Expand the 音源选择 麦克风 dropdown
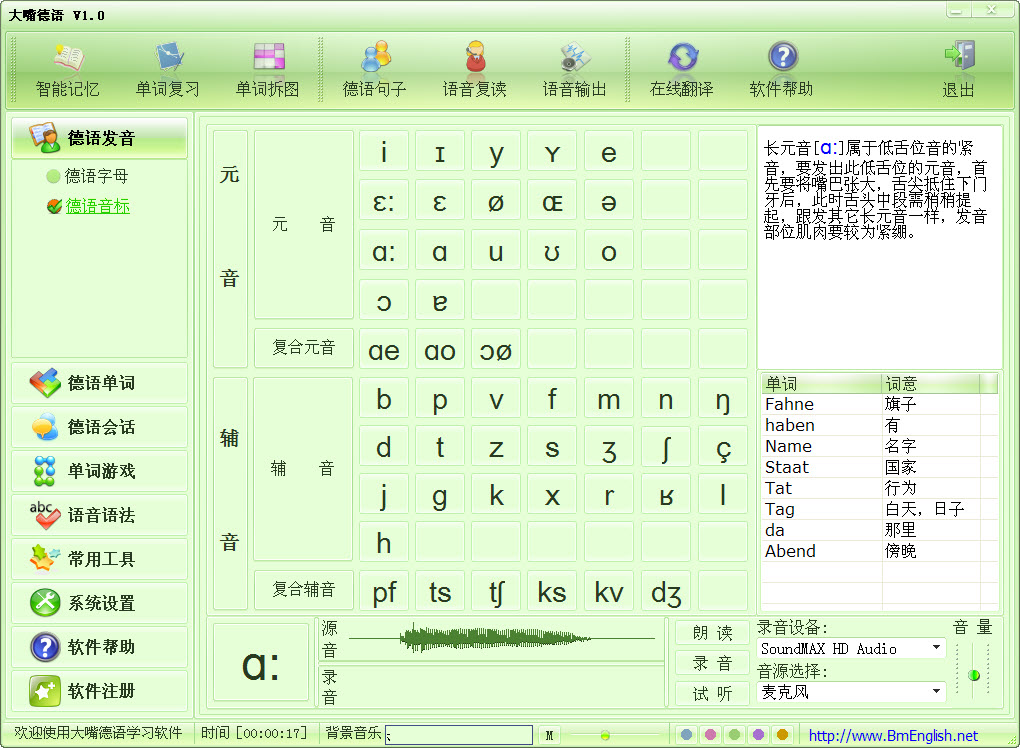The height and width of the screenshot is (748, 1020). click(936, 691)
